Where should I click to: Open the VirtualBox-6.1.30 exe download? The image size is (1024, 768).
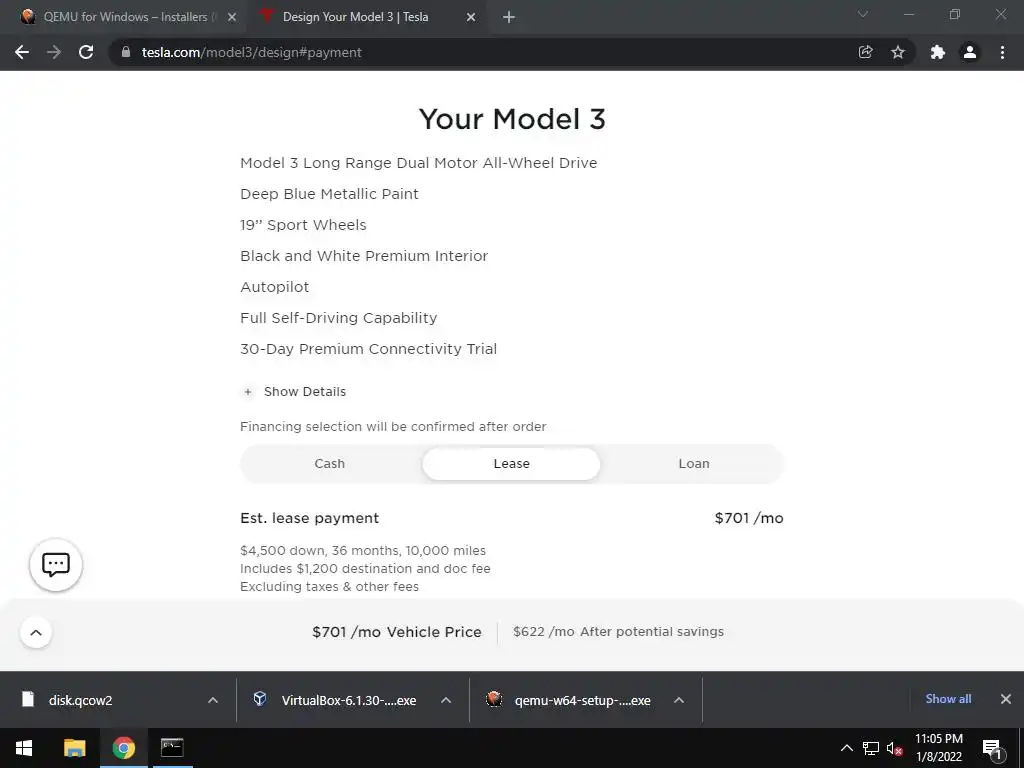(x=349, y=700)
